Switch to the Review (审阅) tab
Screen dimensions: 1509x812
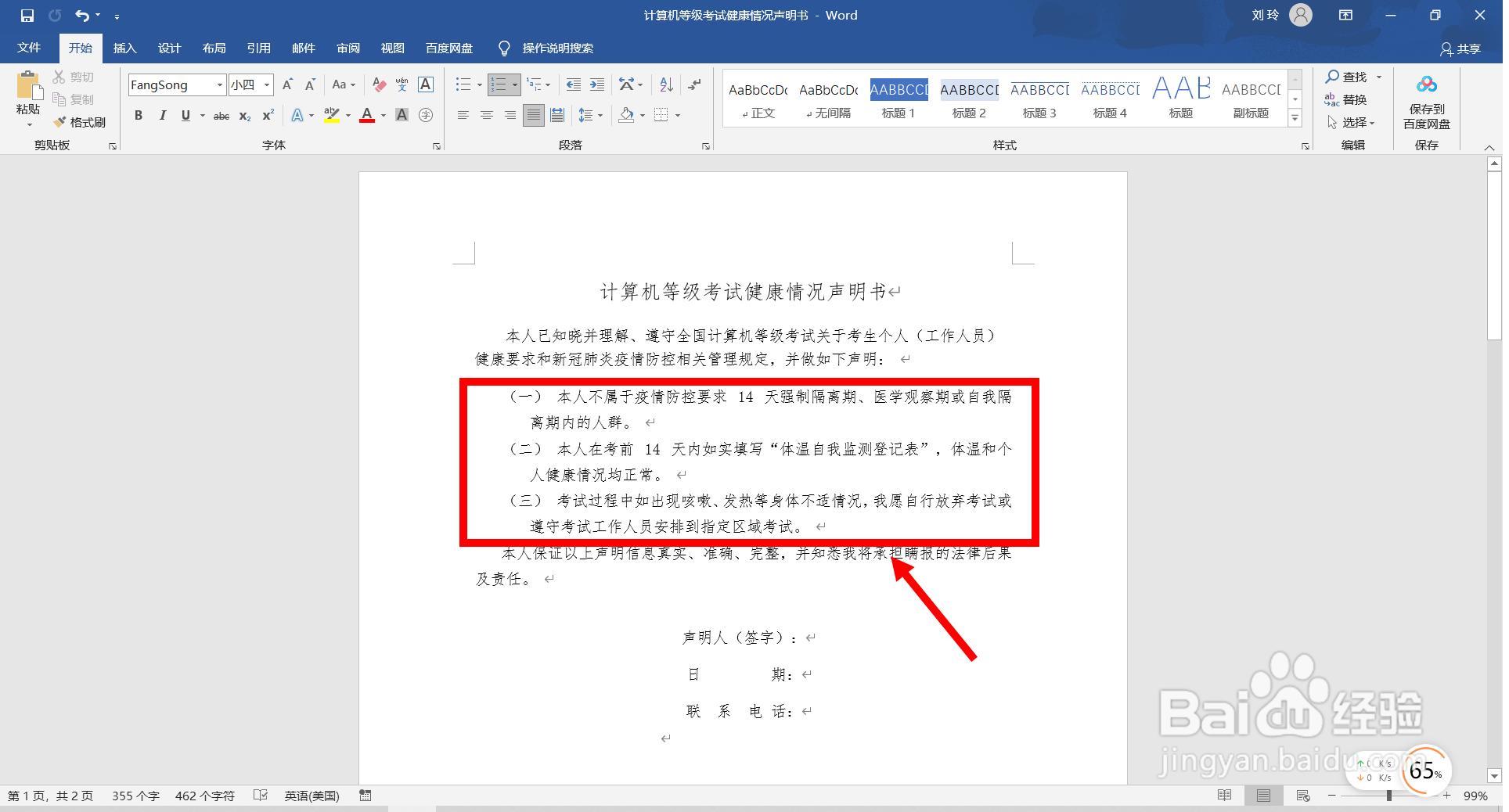[348, 49]
